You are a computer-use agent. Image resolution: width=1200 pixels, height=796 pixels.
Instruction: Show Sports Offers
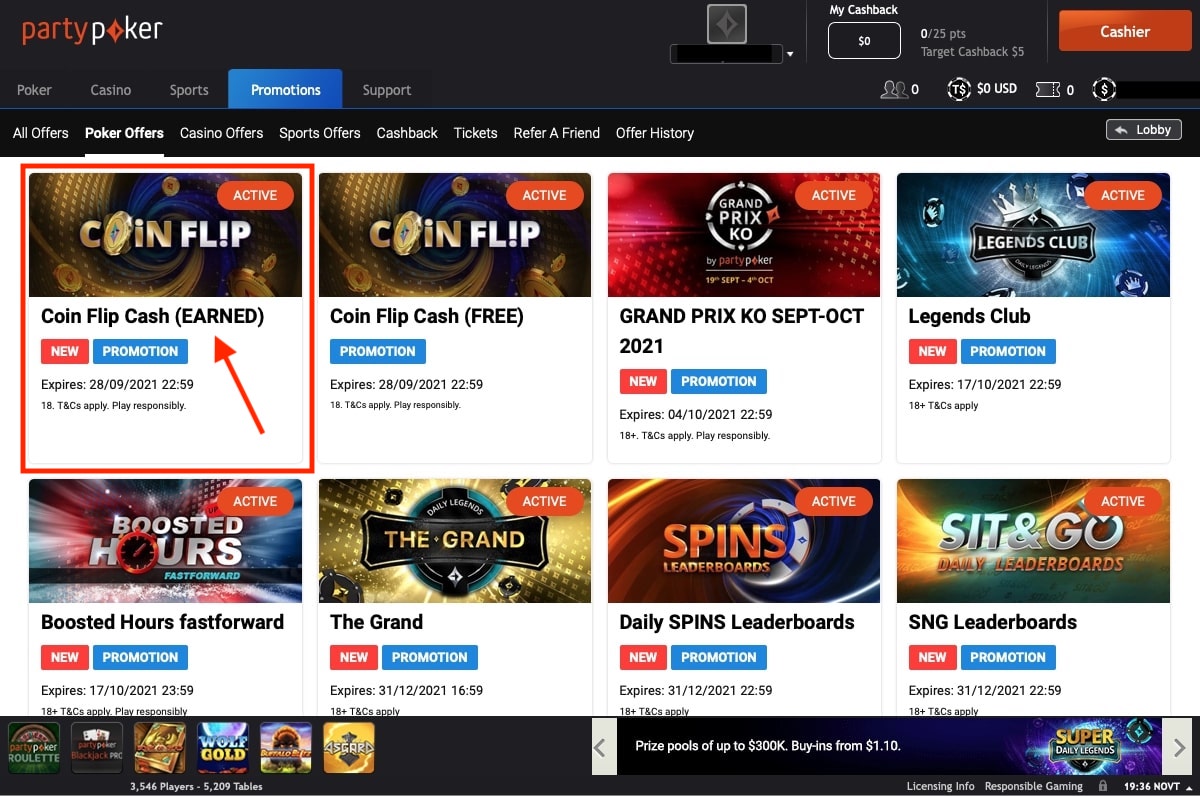point(320,133)
